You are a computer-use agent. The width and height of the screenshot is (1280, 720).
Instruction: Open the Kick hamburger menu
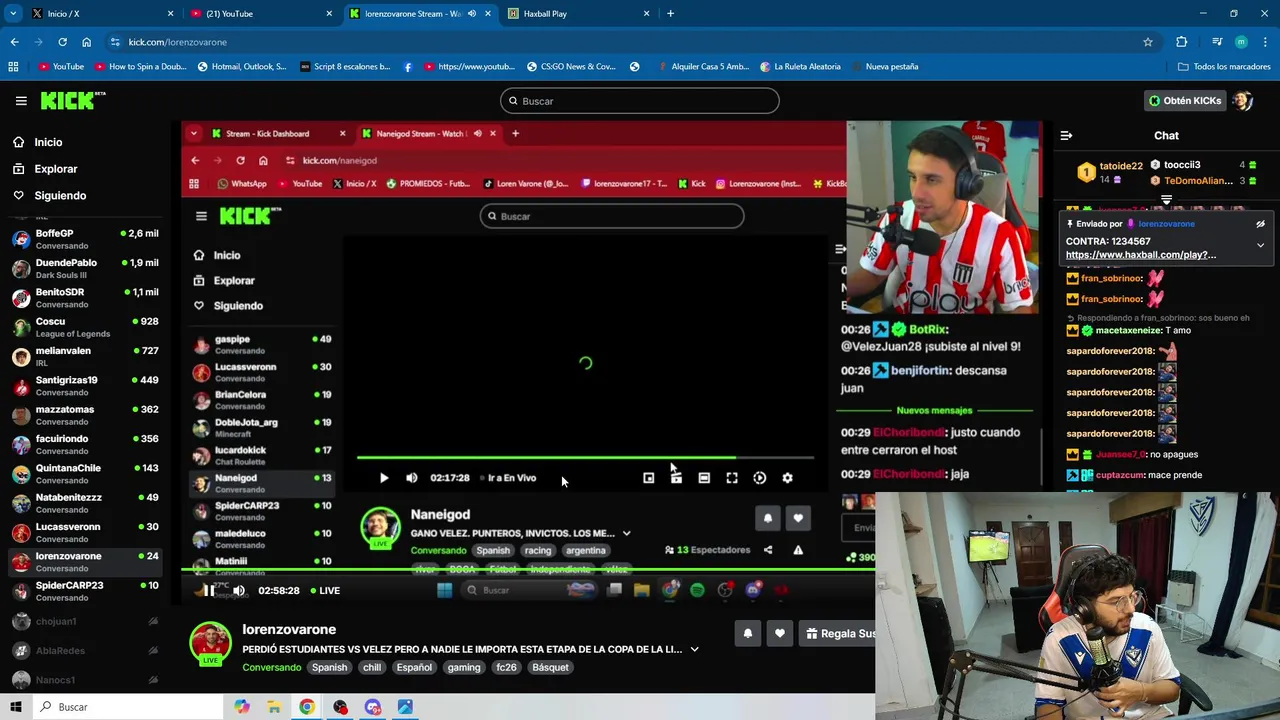(21, 101)
